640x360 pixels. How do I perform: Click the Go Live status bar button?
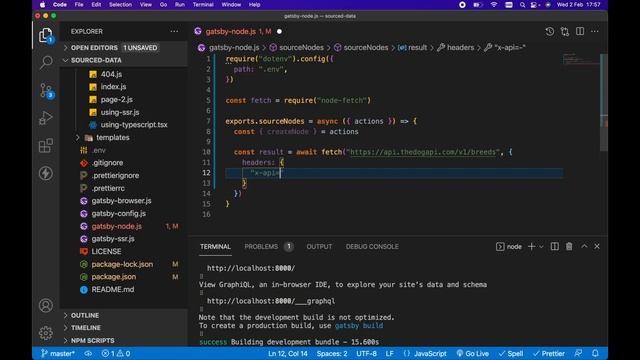pos(472,353)
